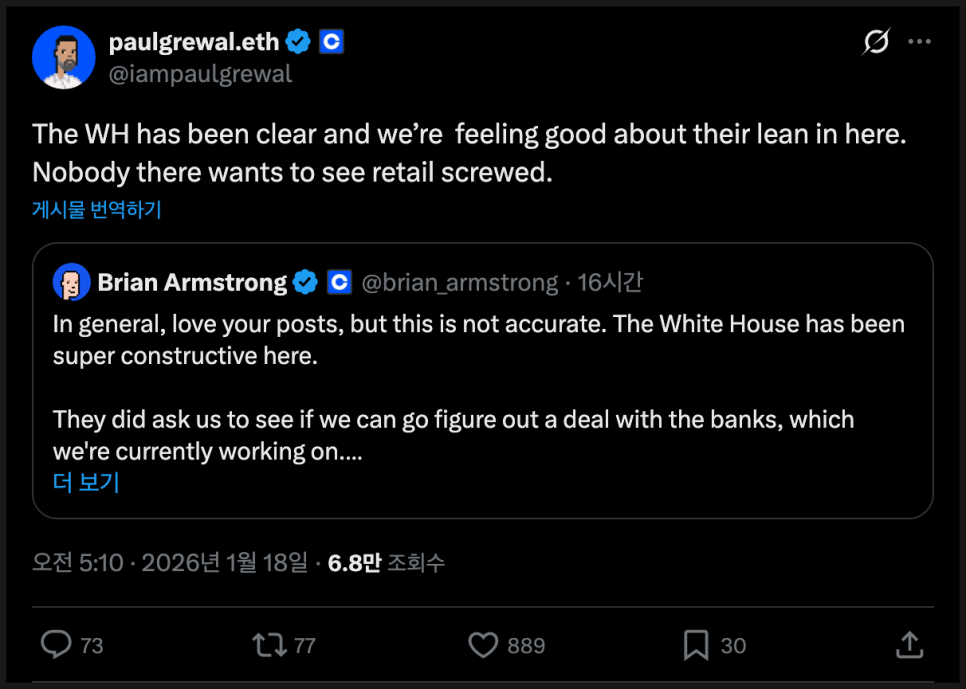
Task: Repost this tweet via retweet icon
Action: [x=269, y=645]
